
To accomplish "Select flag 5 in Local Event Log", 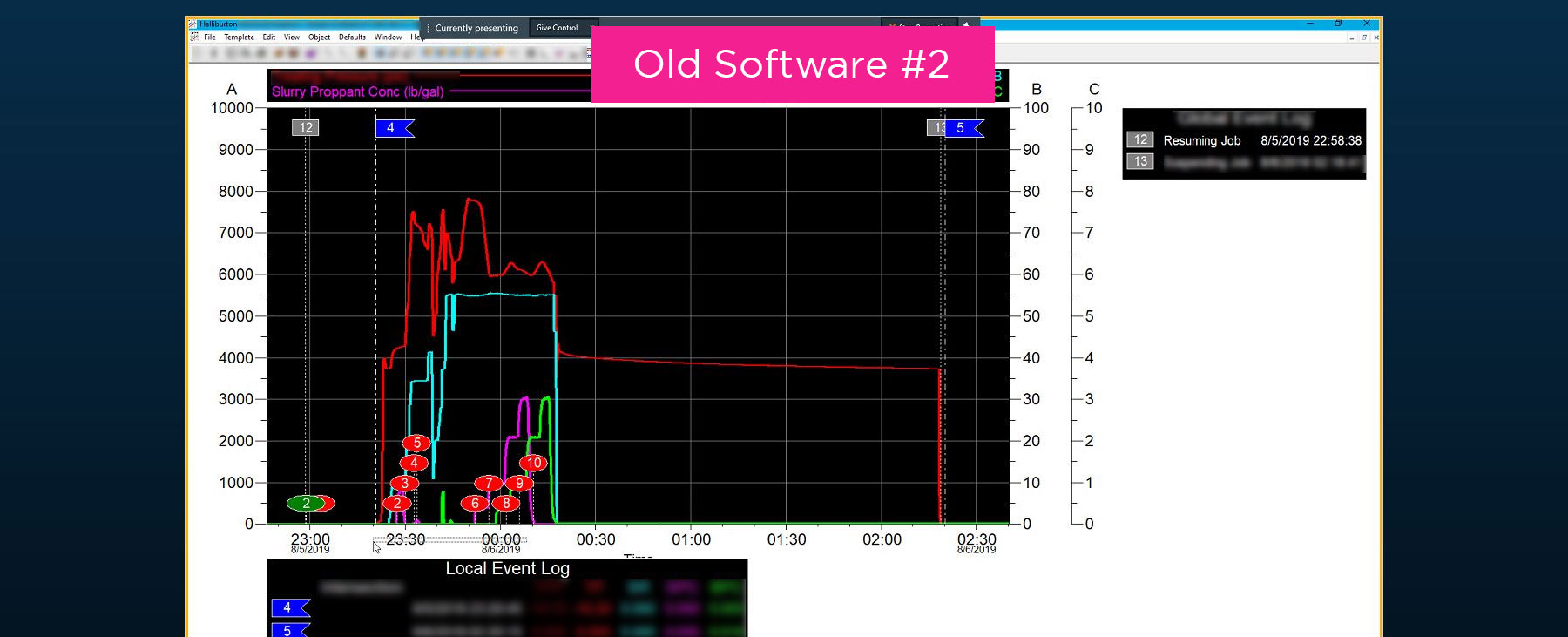I will pos(291,629).
